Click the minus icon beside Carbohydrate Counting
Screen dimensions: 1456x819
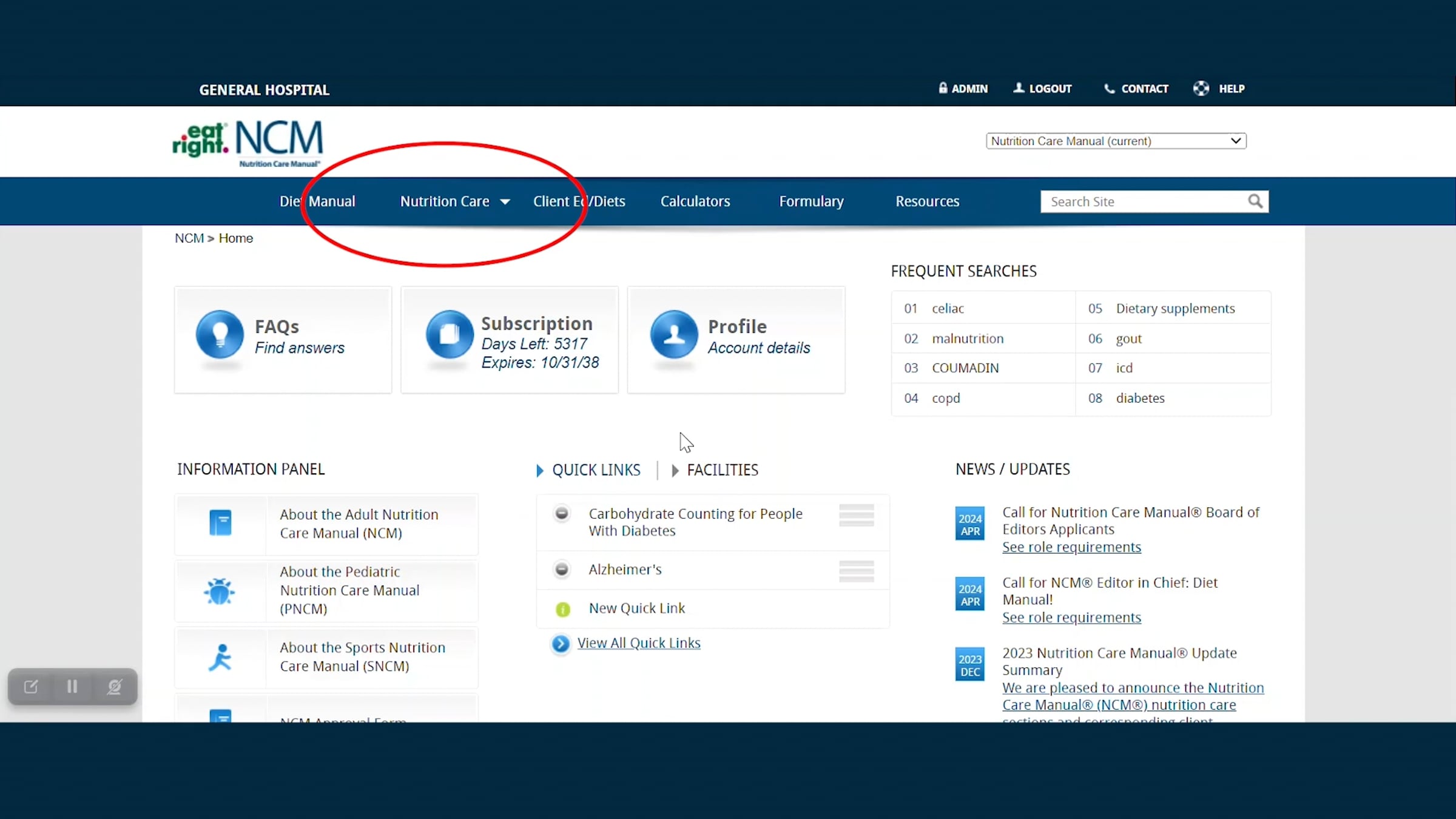pyautogui.click(x=562, y=514)
